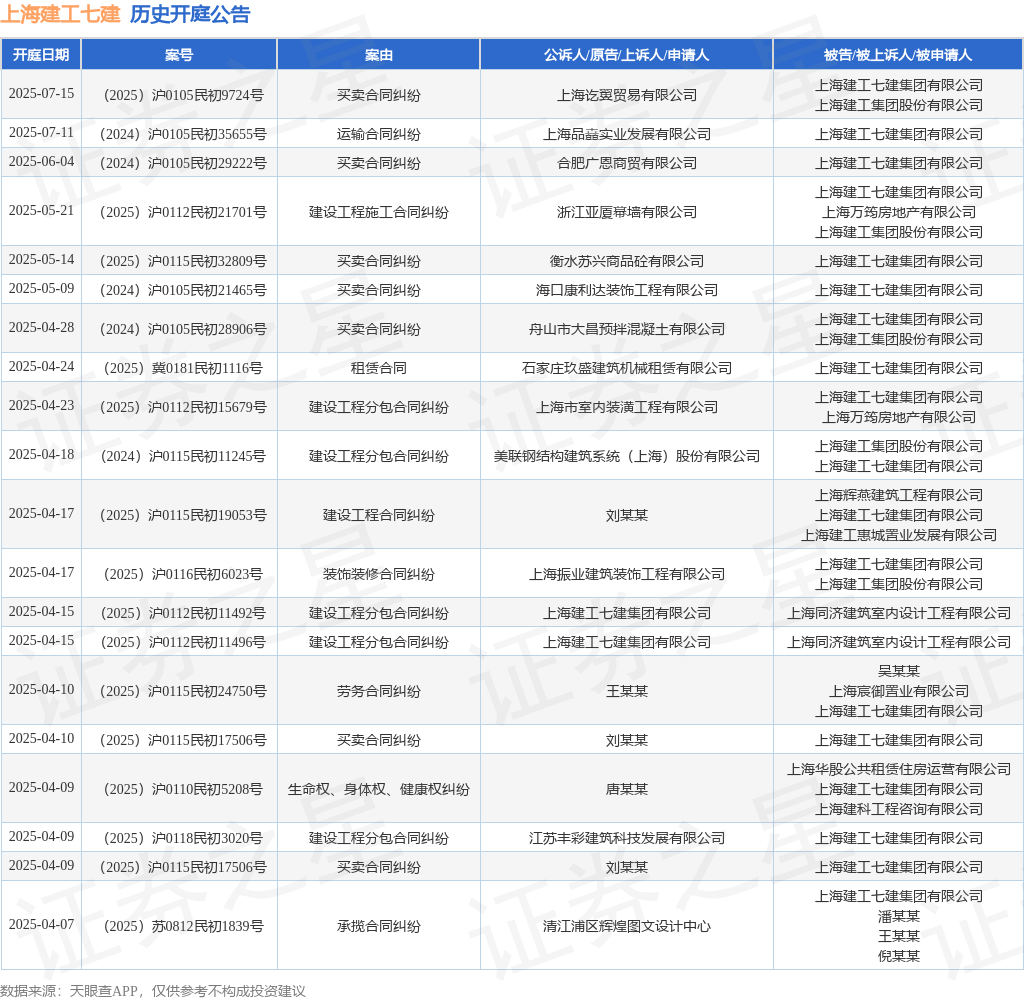The height and width of the screenshot is (1000, 1024).
Task: Select the date 2025-07-15
Action: [41, 93]
